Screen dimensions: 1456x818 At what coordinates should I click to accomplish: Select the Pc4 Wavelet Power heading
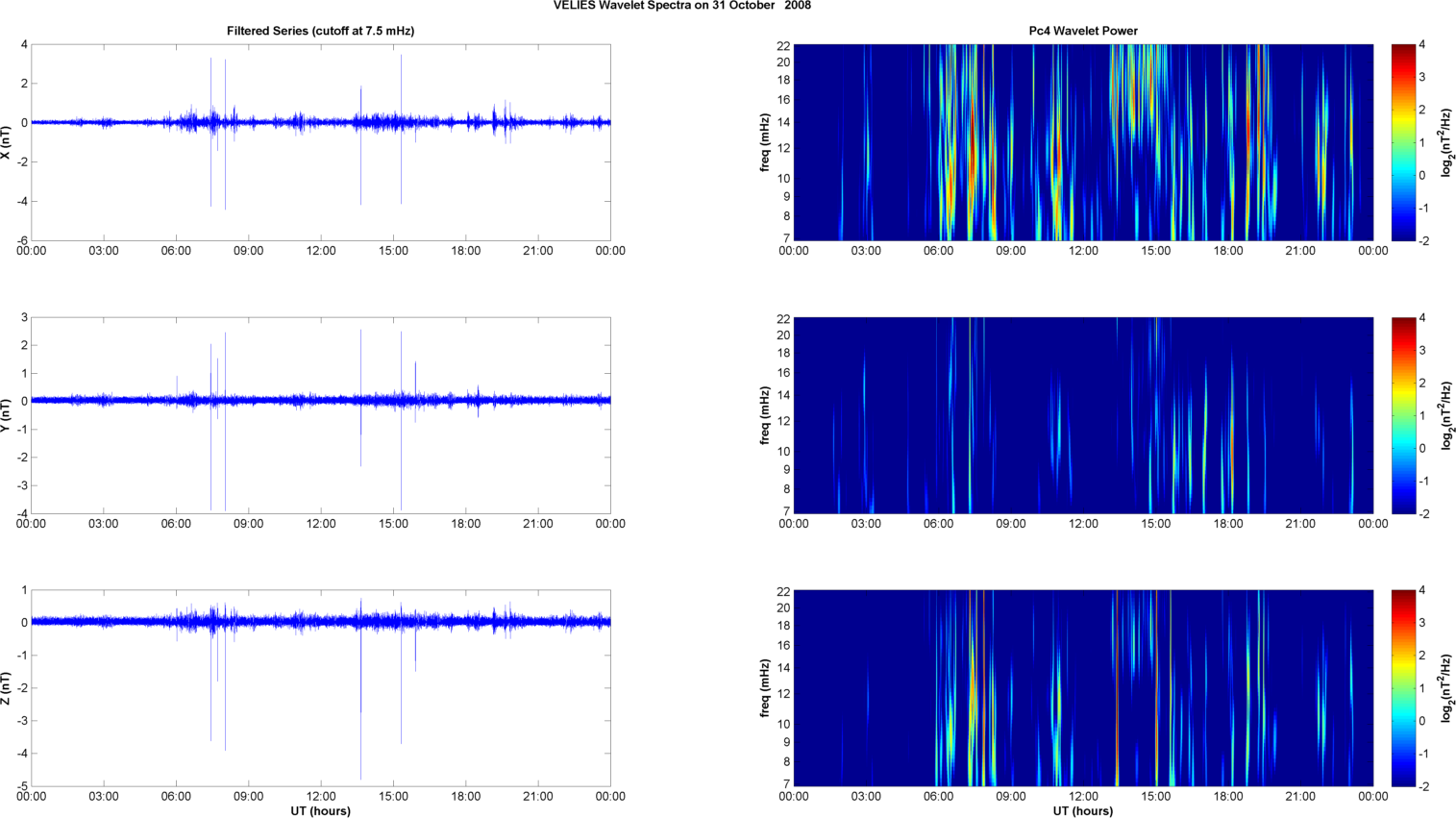(x=1082, y=31)
